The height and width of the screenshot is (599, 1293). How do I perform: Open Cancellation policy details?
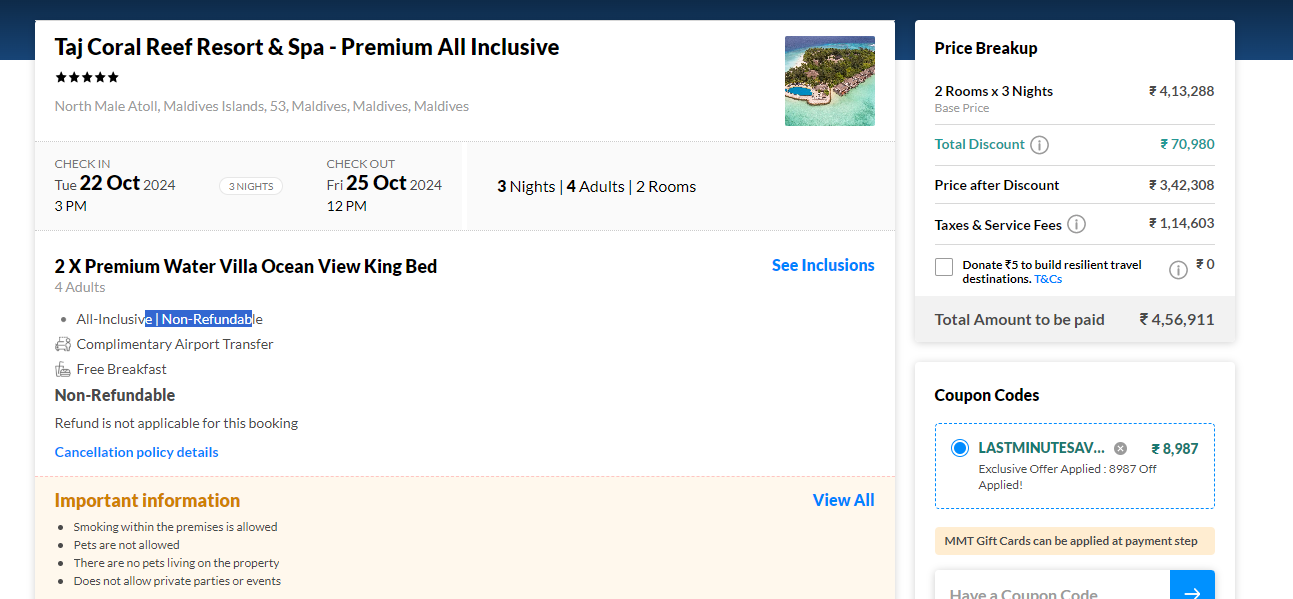click(136, 452)
